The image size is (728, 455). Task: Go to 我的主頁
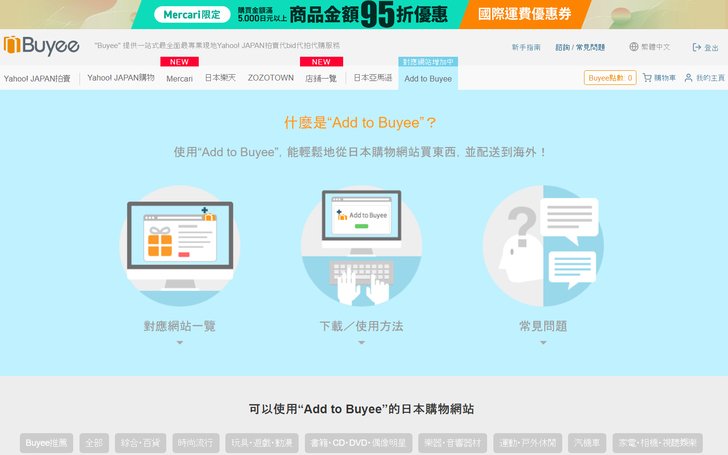(x=705, y=78)
